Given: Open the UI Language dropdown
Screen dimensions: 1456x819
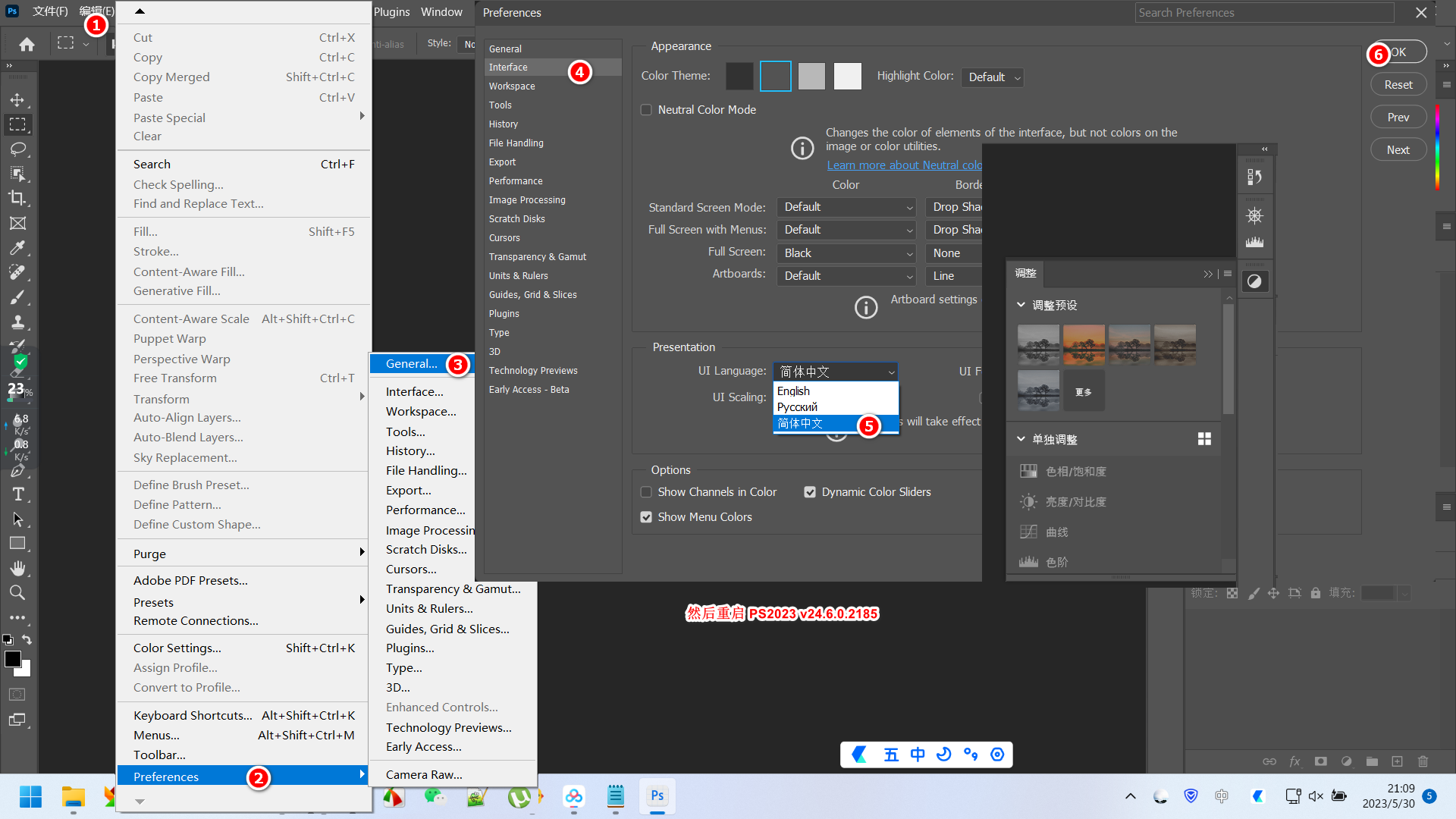Looking at the screenshot, I should [836, 372].
